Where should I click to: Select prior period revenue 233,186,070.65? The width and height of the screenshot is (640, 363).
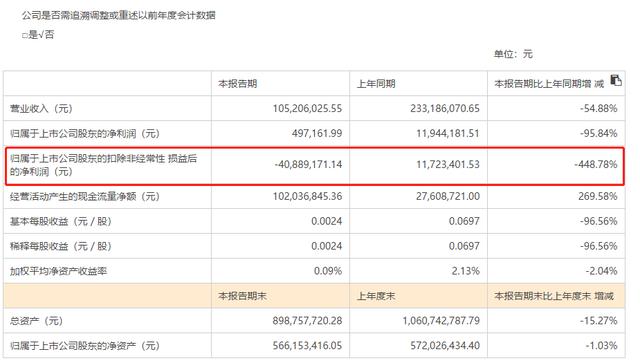(445, 109)
